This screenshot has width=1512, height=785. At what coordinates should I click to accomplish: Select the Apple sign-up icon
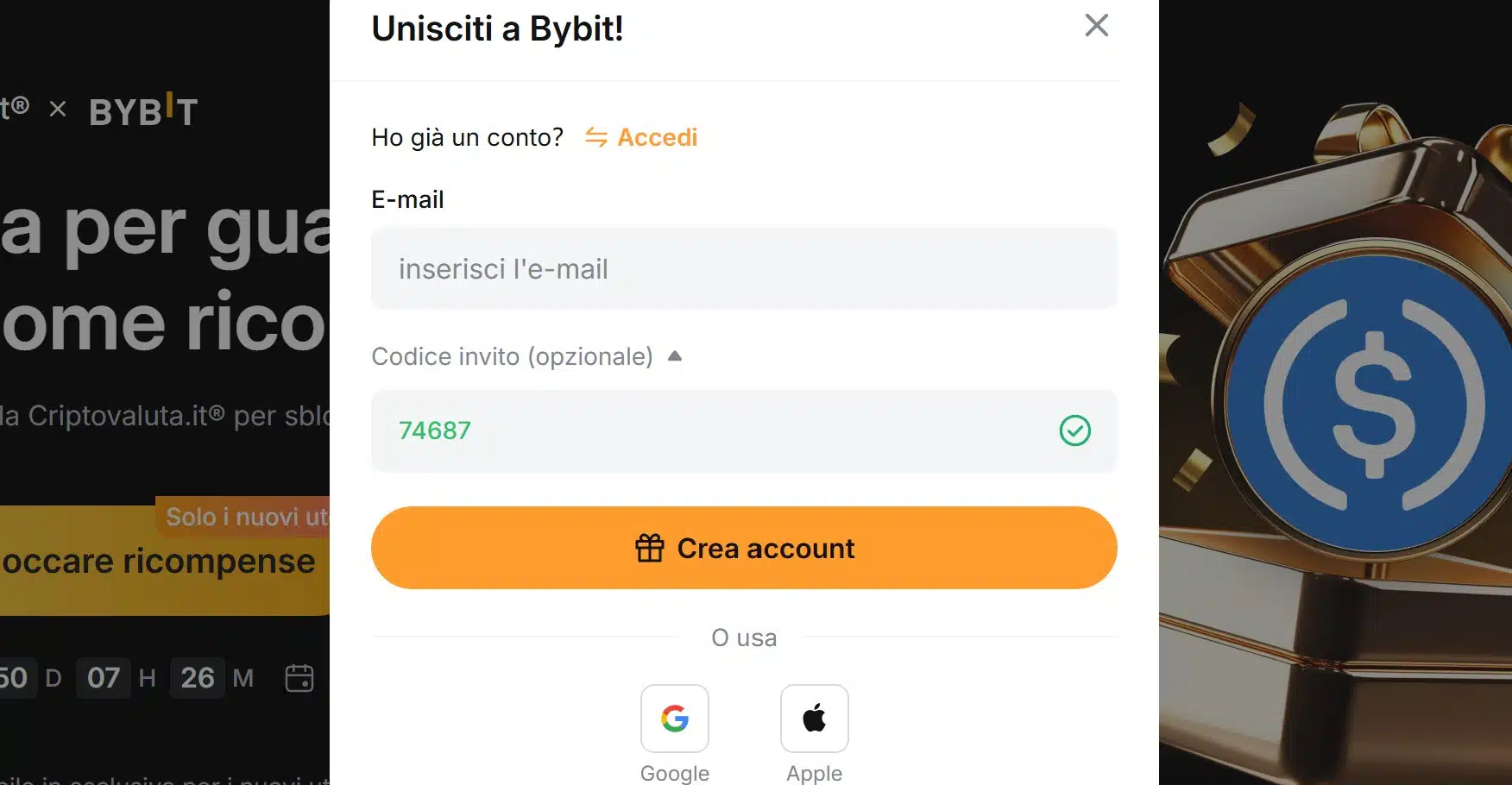814,719
